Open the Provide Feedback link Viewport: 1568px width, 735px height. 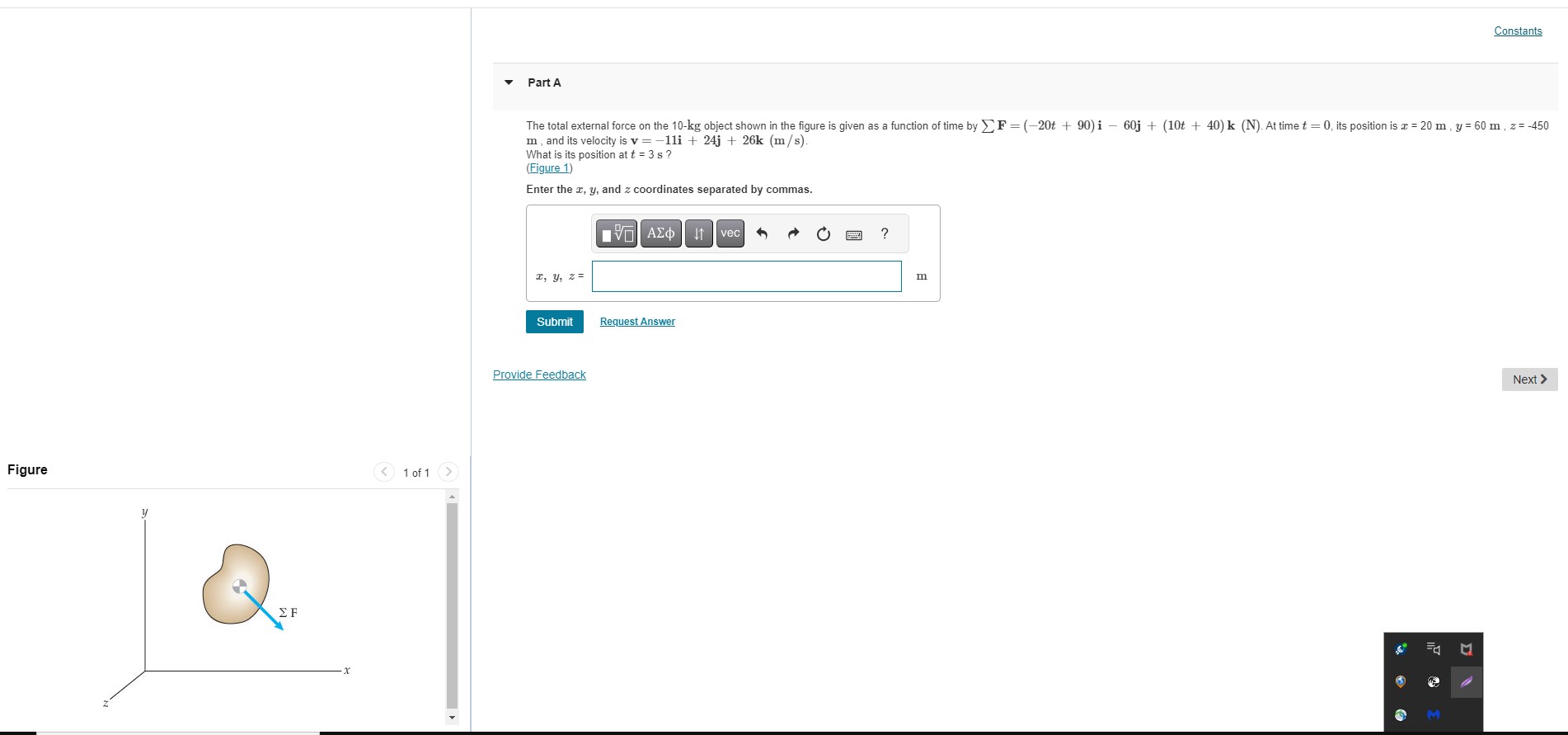pos(539,375)
